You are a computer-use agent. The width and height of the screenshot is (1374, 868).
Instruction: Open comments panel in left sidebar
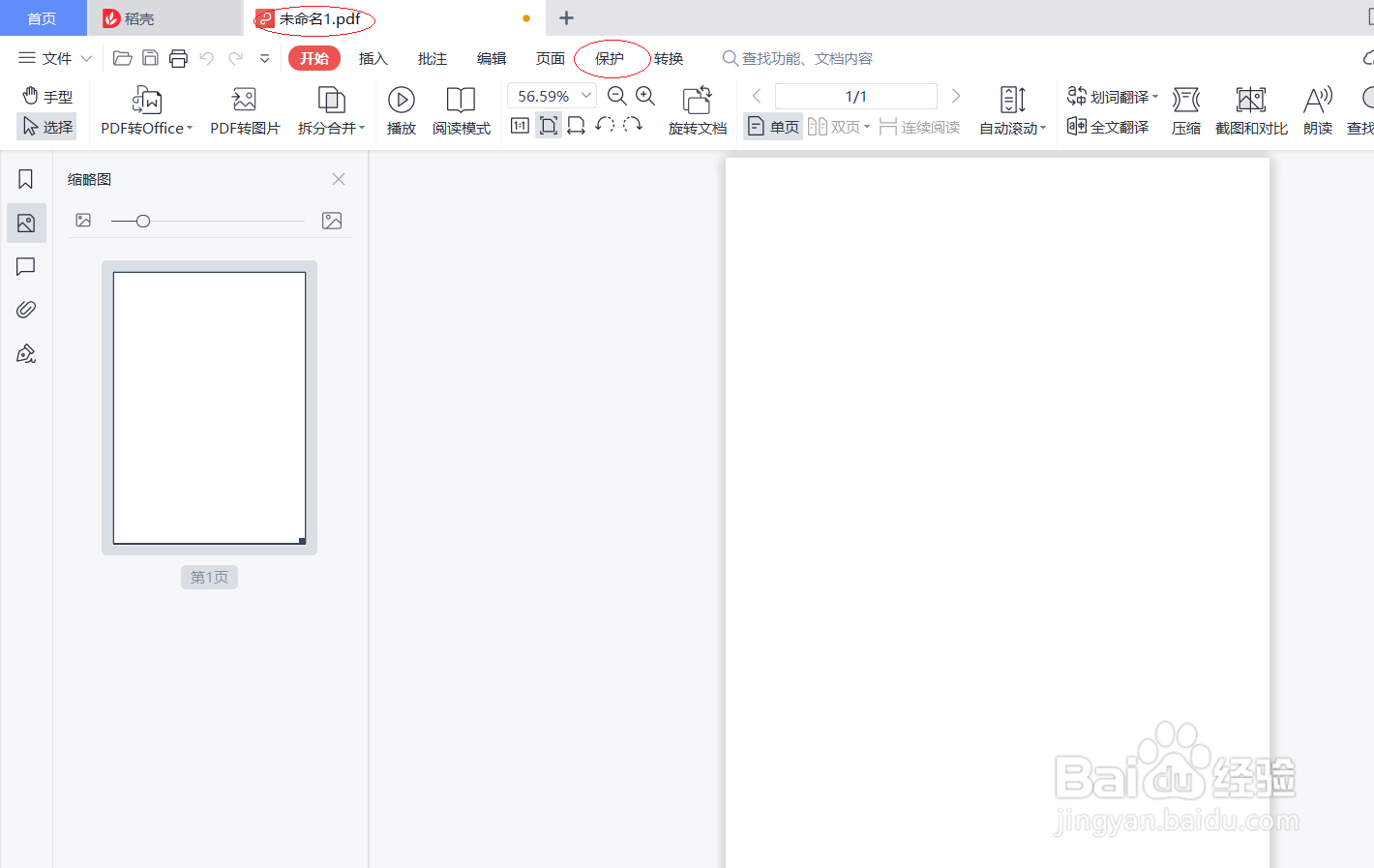[26, 266]
